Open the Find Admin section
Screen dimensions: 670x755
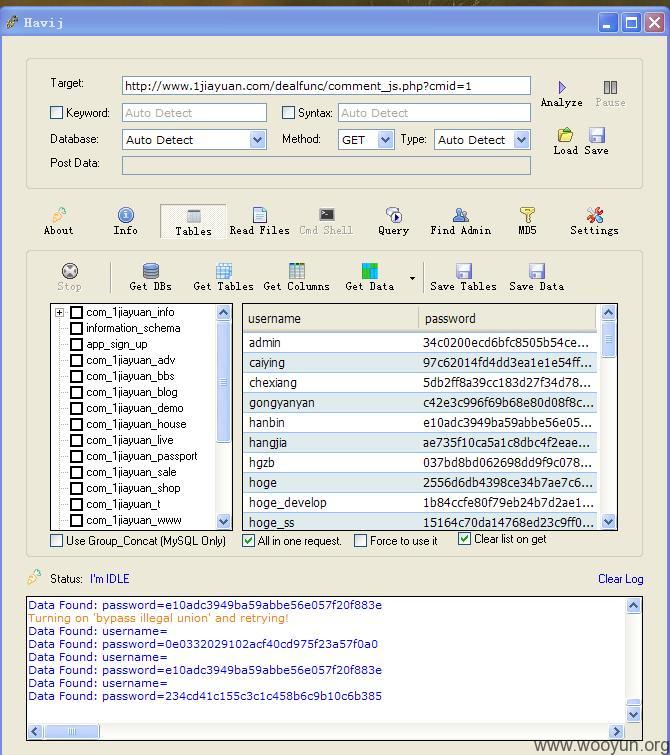click(460, 221)
